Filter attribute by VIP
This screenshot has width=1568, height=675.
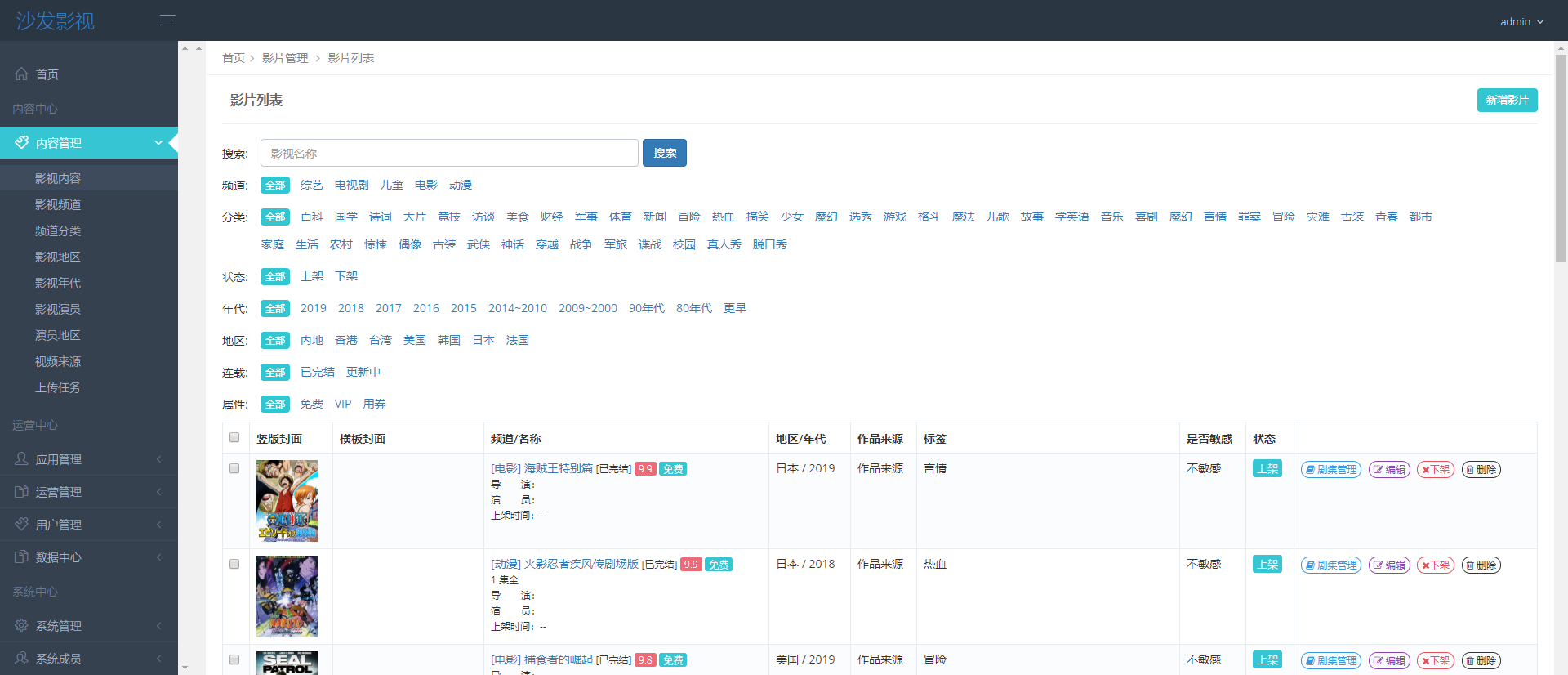[x=343, y=404]
